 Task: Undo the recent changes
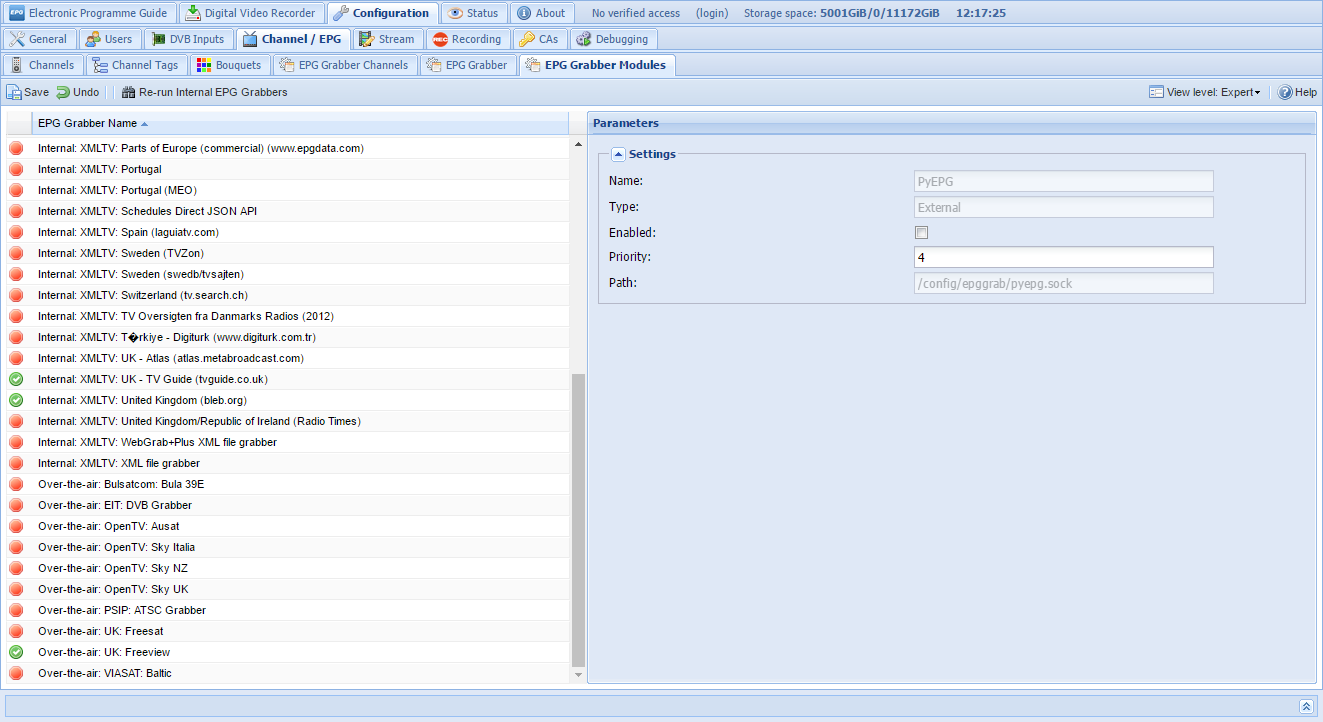78,92
